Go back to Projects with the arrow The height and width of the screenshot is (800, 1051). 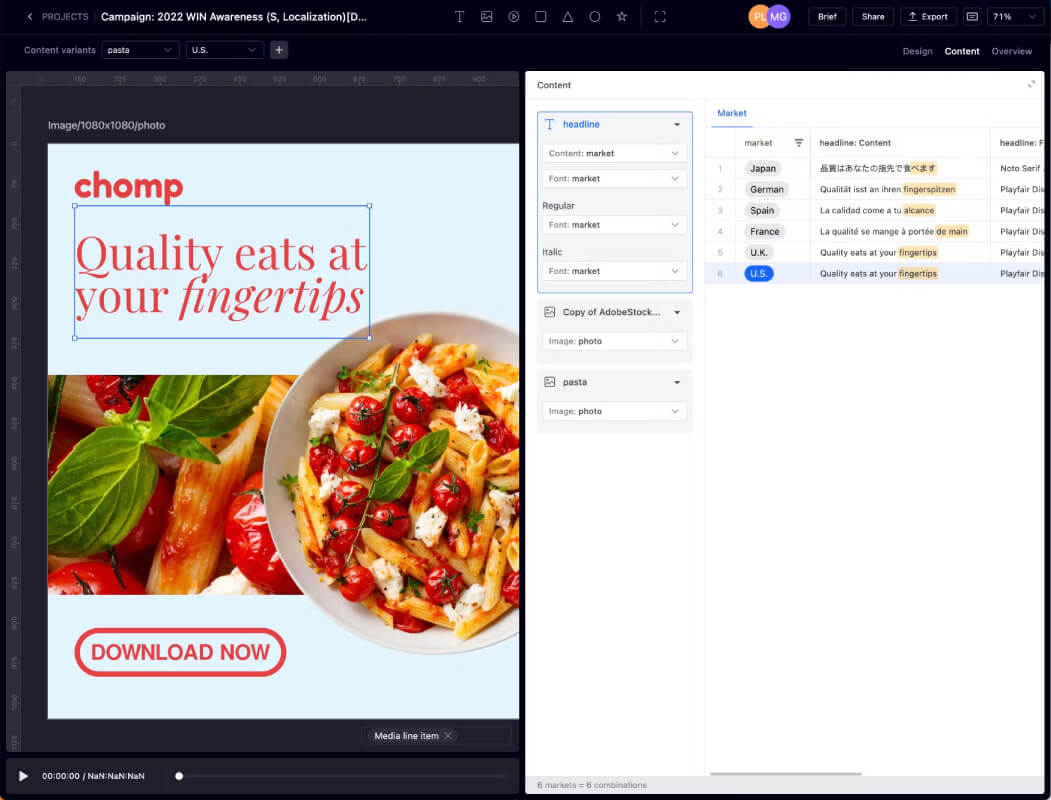29,17
